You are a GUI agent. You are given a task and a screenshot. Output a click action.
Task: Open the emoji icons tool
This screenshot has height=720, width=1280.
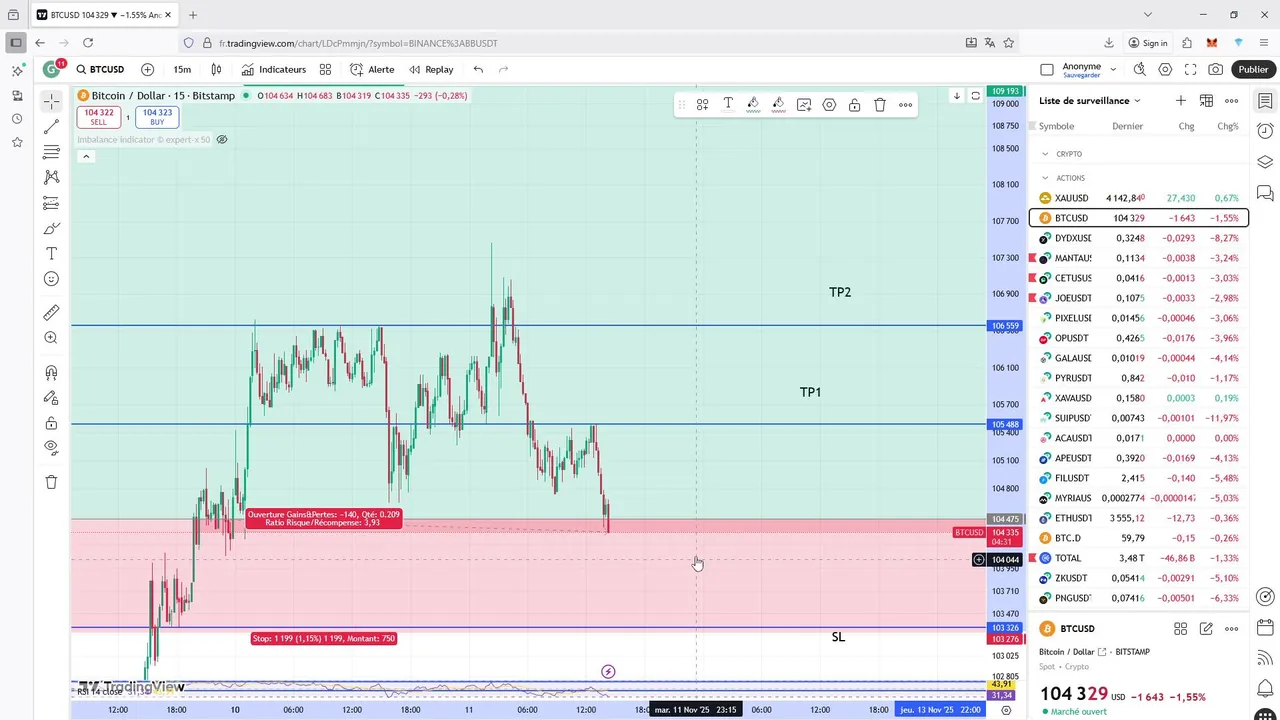point(51,279)
